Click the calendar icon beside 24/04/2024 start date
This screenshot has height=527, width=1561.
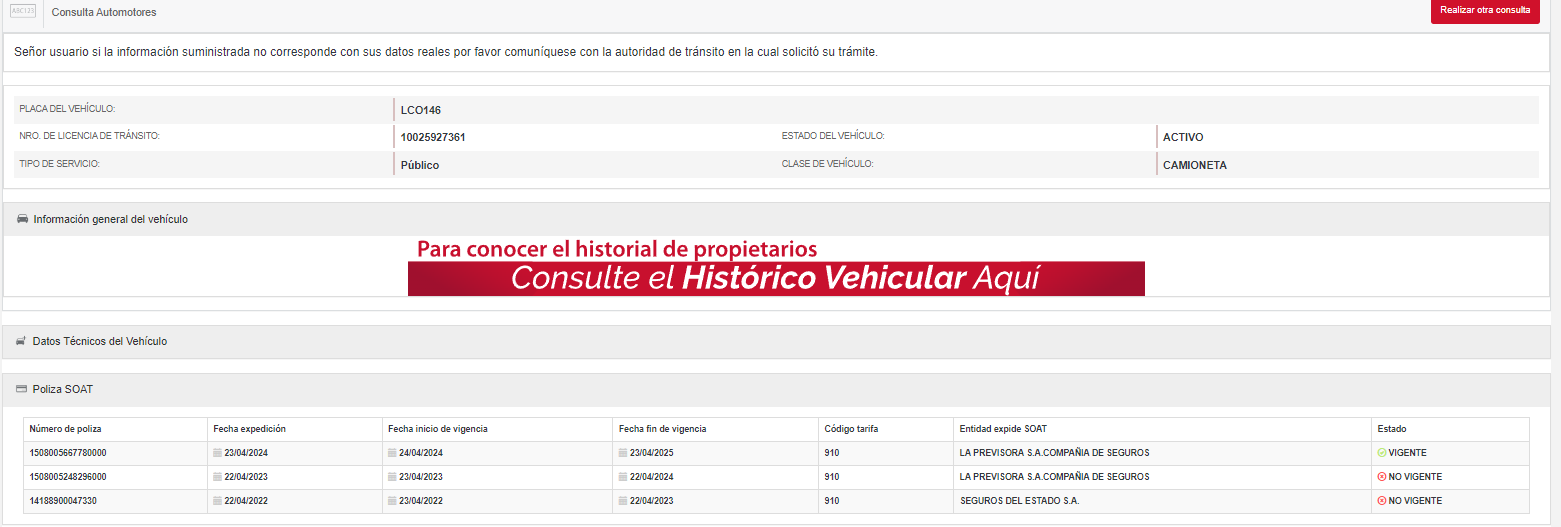(392, 453)
